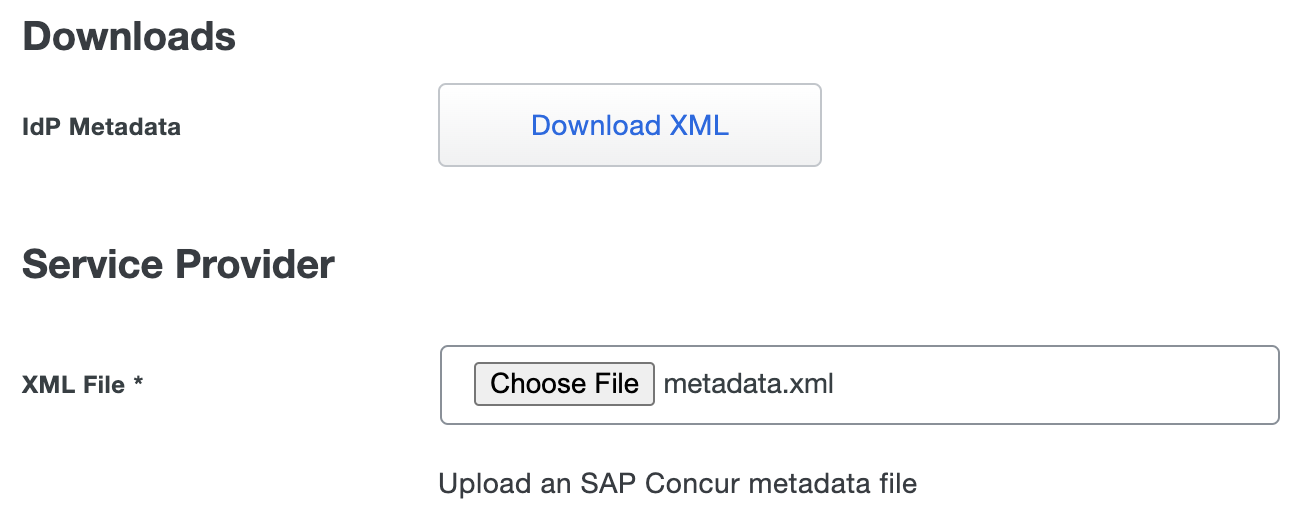Click the SAP Concur upload help text

coord(677,484)
